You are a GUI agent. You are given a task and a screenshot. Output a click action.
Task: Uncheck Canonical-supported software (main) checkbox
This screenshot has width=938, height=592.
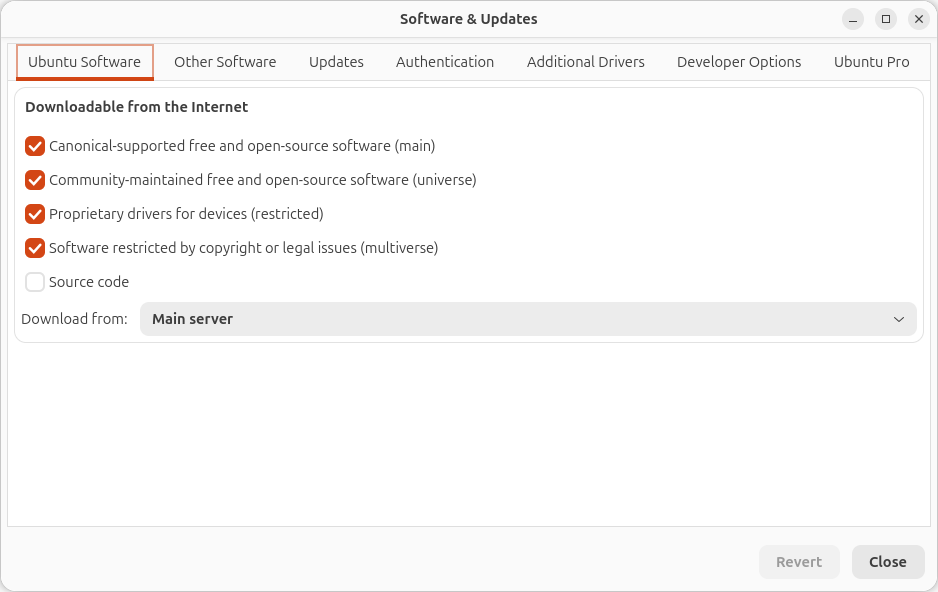(35, 146)
